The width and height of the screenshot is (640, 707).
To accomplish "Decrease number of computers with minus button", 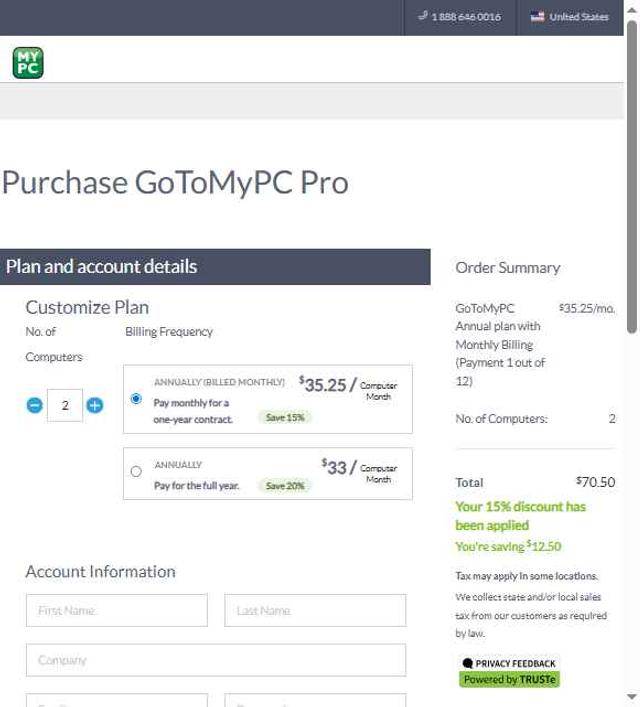I will [35, 405].
